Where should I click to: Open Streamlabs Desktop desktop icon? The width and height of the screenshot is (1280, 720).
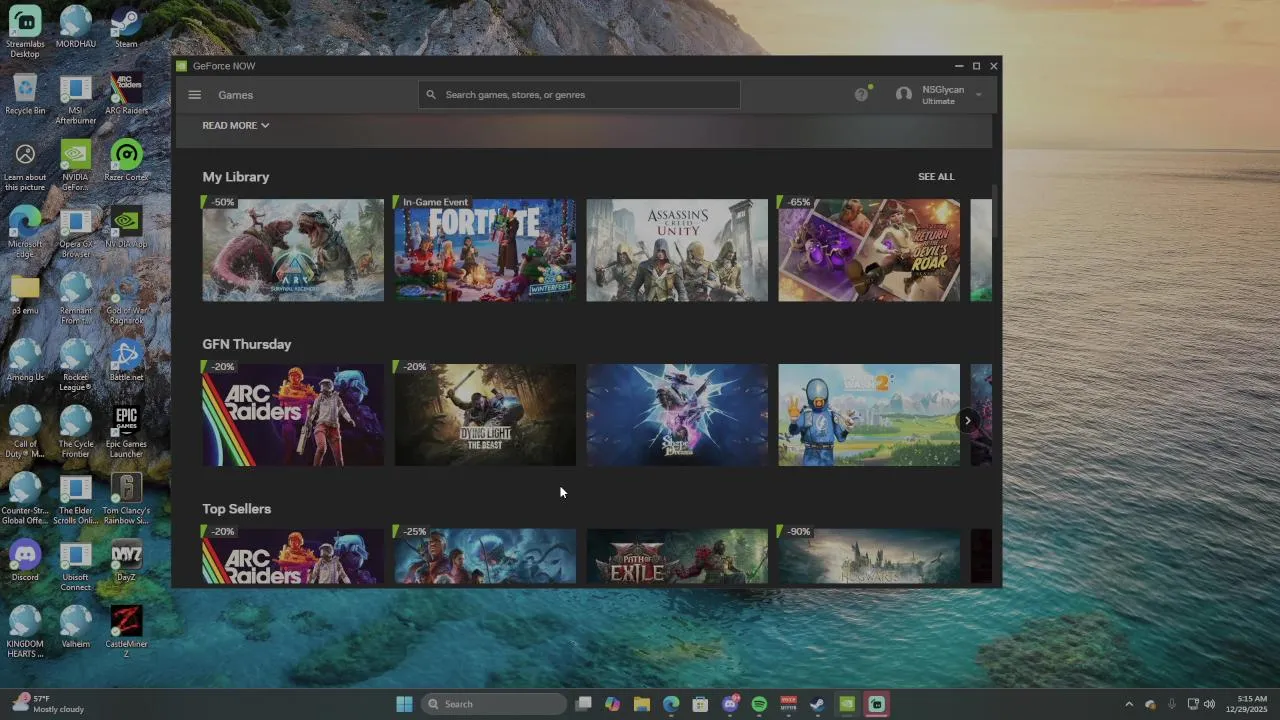[25, 32]
